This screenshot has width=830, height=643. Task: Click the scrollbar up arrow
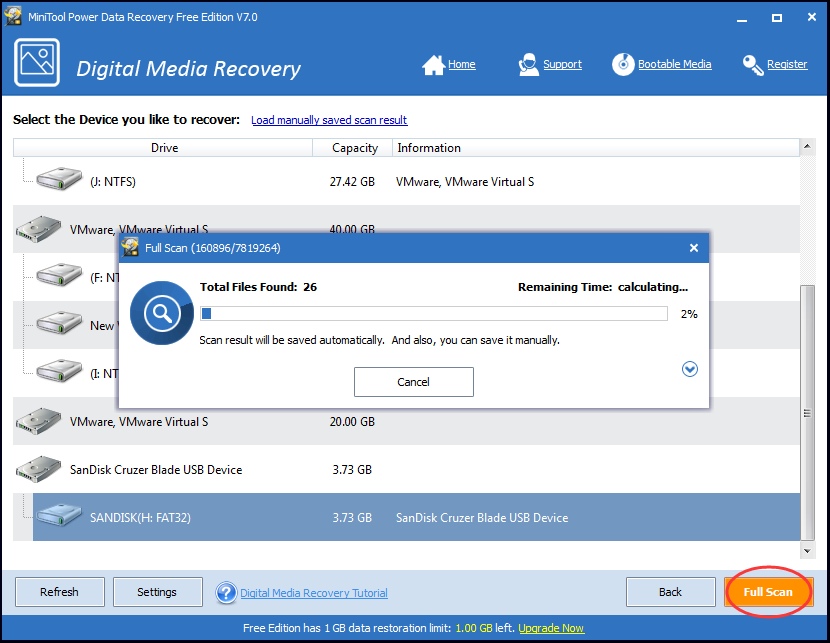807,146
